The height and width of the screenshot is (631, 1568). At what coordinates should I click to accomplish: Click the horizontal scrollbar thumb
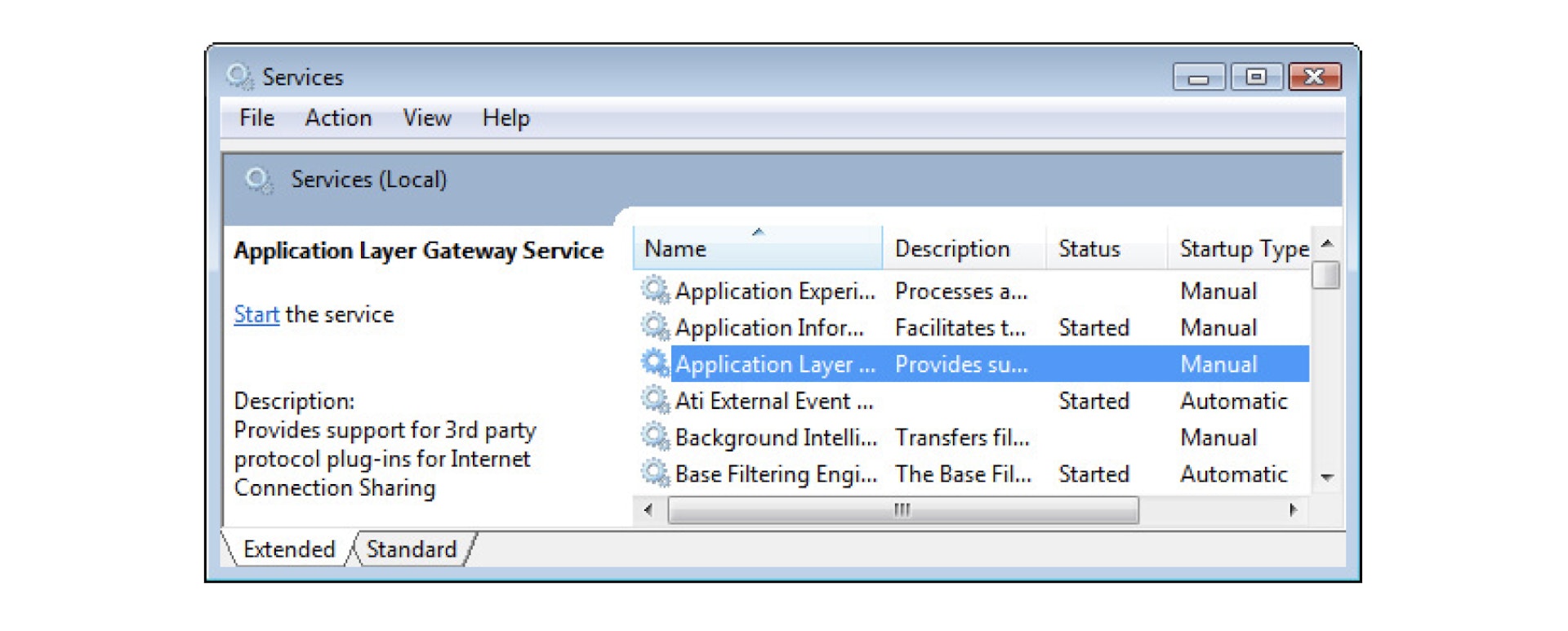[x=902, y=510]
